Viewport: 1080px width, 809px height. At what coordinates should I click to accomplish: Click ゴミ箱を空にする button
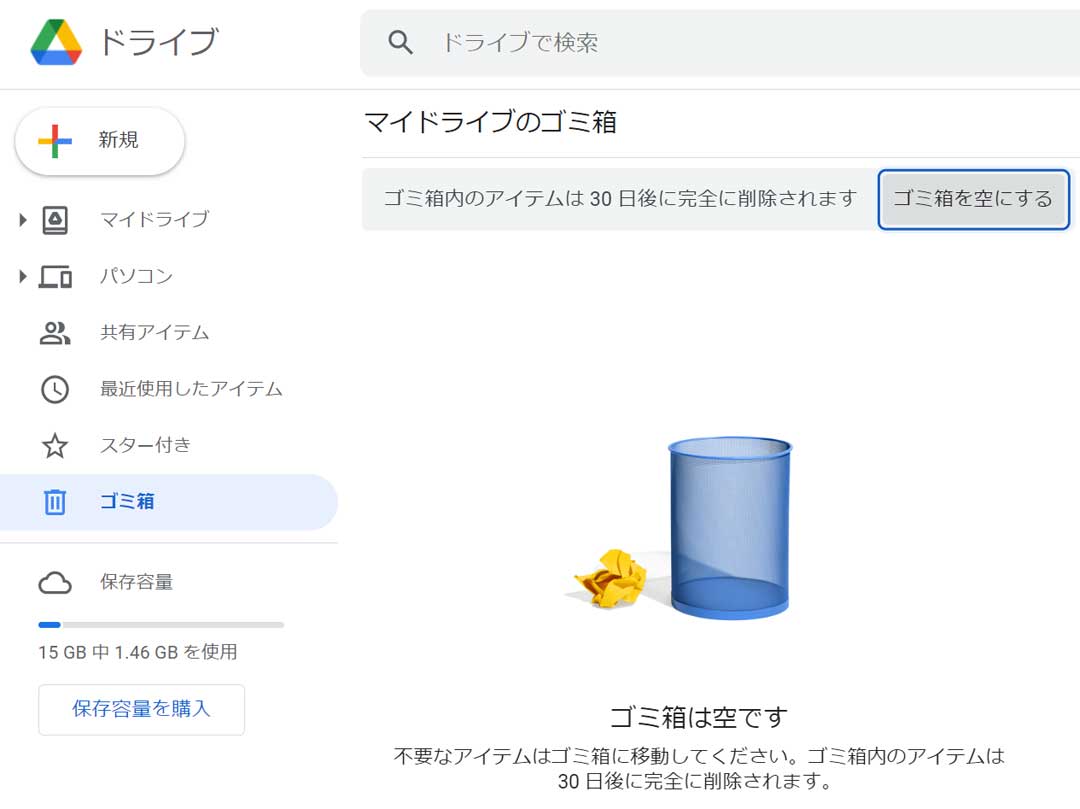pos(973,199)
